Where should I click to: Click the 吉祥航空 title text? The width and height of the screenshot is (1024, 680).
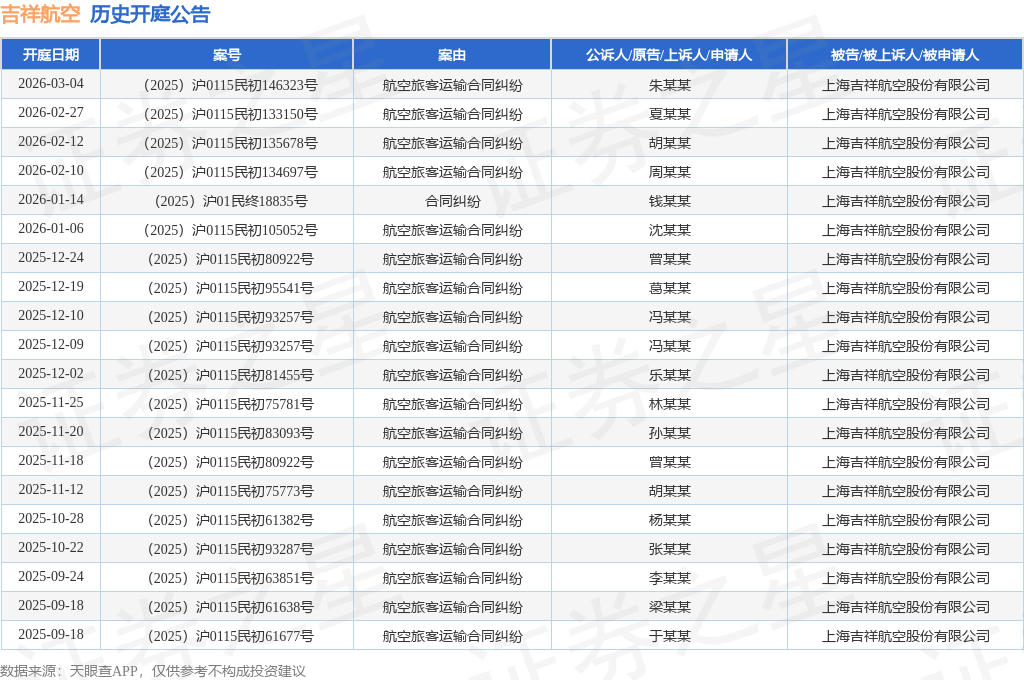(x=40, y=14)
